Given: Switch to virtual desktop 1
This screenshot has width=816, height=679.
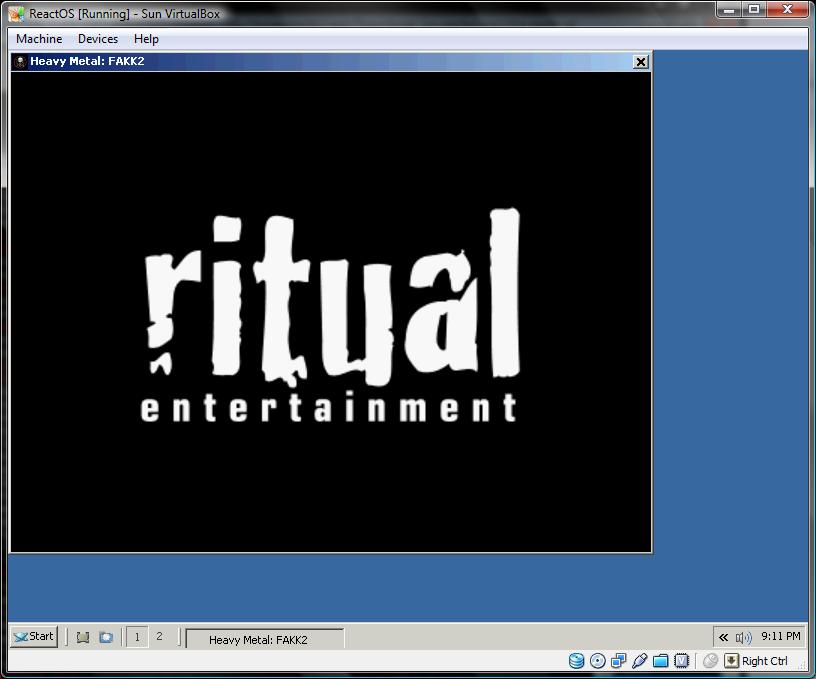Looking at the screenshot, I should coord(137,637).
